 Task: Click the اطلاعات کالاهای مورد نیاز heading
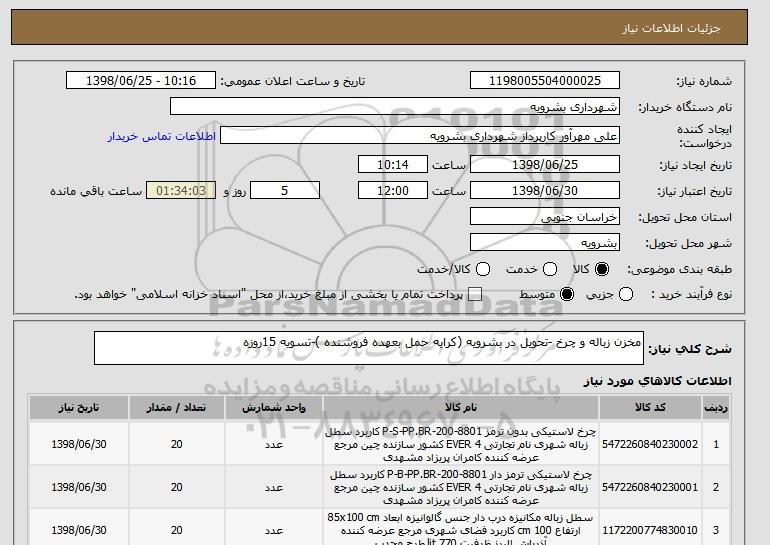(x=658, y=381)
